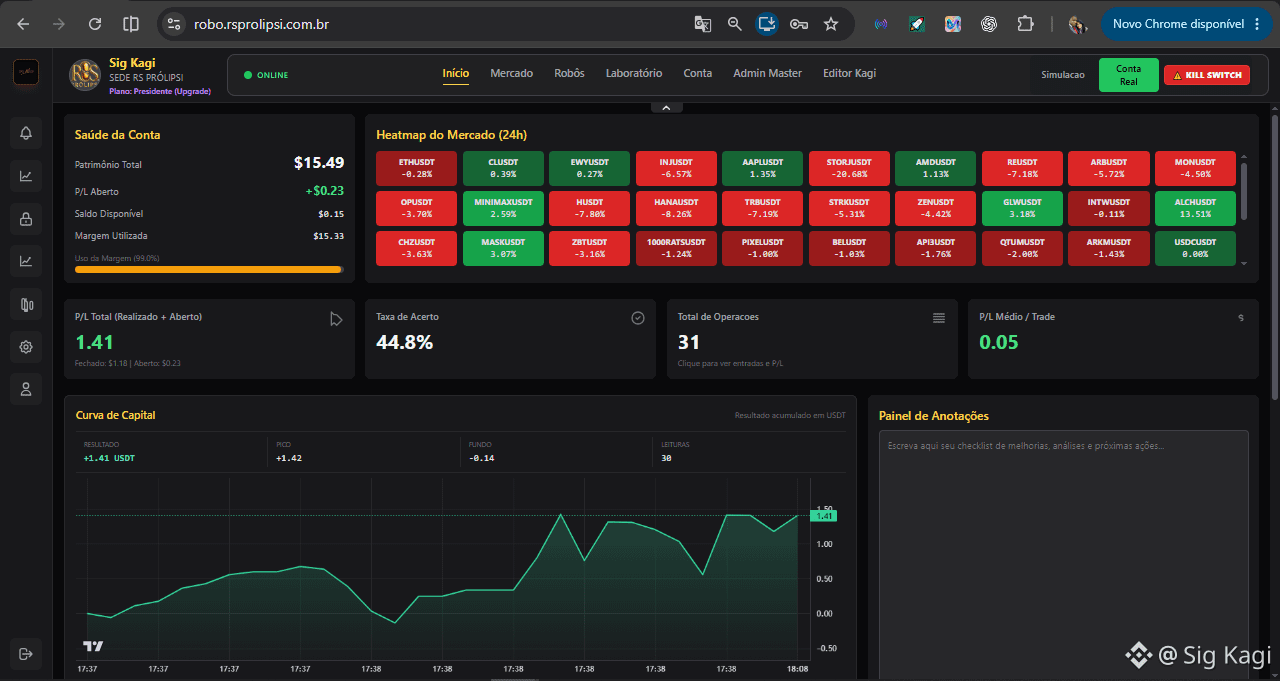This screenshot has width=1280, height=681.
Task: Click the candlestick icon in sidebar
Action: [x=26, y=305]
